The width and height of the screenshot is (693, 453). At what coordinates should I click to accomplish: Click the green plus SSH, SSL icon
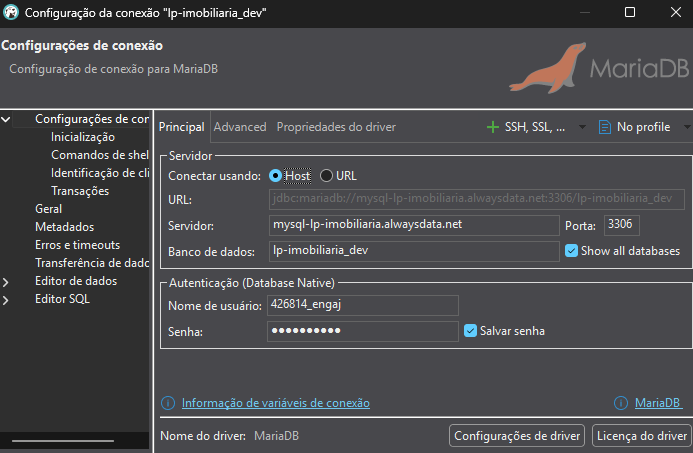492,127
